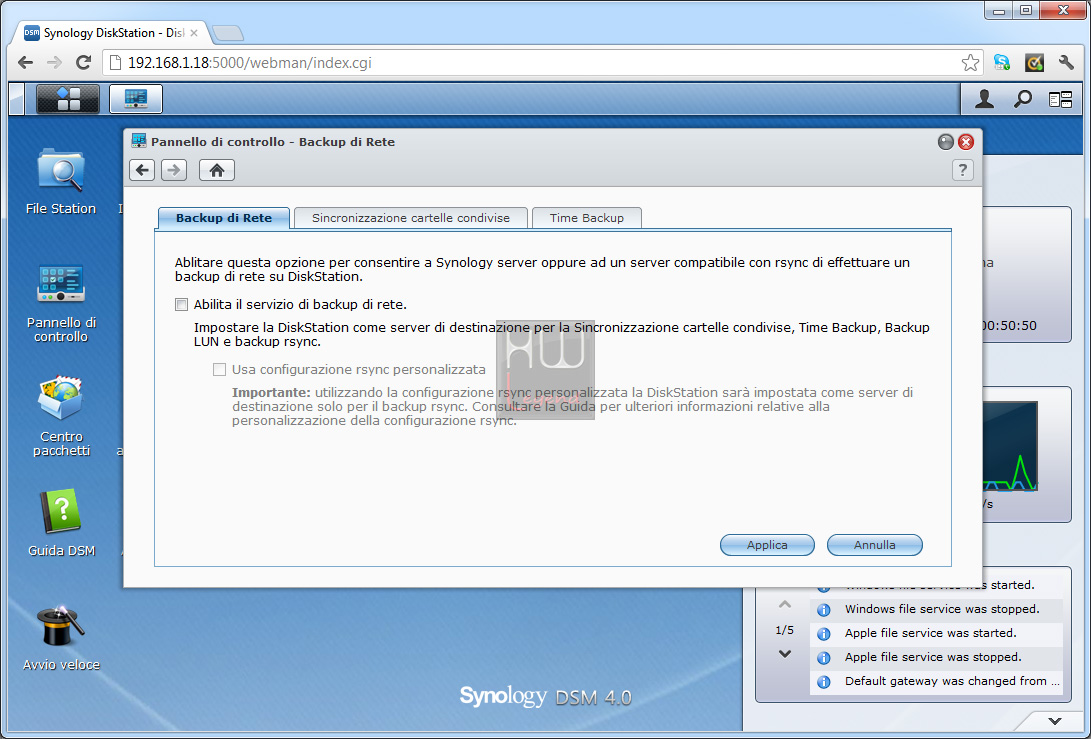1091x739 pixels.
Task: Switch to Time Backup tab
Action: click(587, 218)
